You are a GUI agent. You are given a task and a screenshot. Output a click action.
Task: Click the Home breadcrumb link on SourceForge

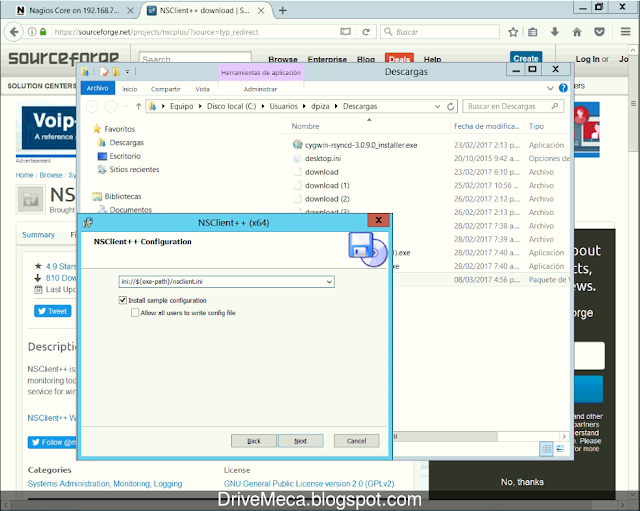click(24, 175)
